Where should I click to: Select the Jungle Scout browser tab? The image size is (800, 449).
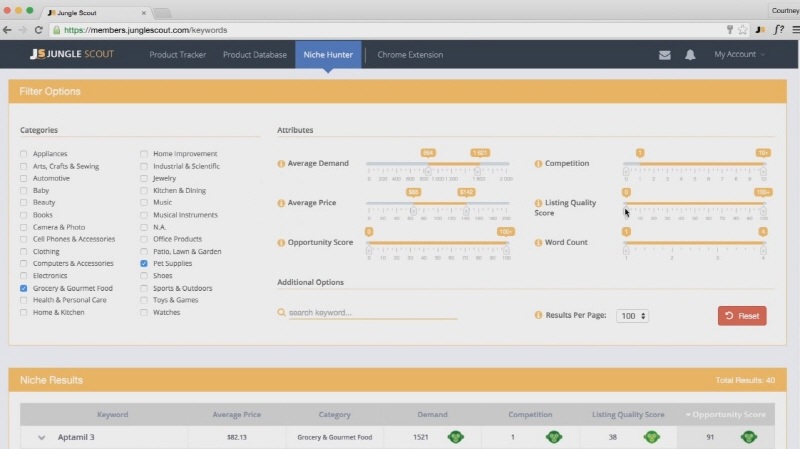(97, 12)
